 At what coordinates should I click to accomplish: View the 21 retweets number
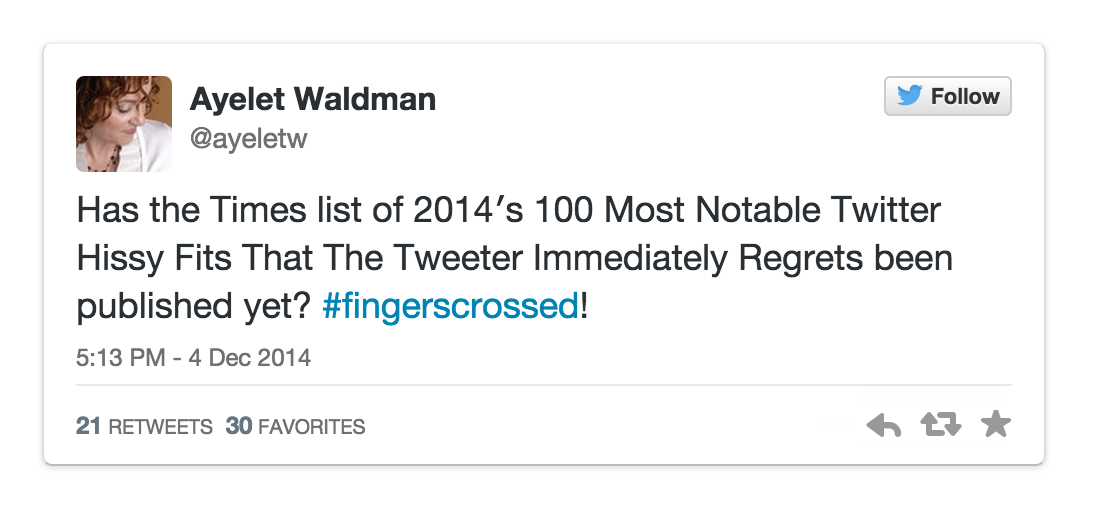click(88, 427)
